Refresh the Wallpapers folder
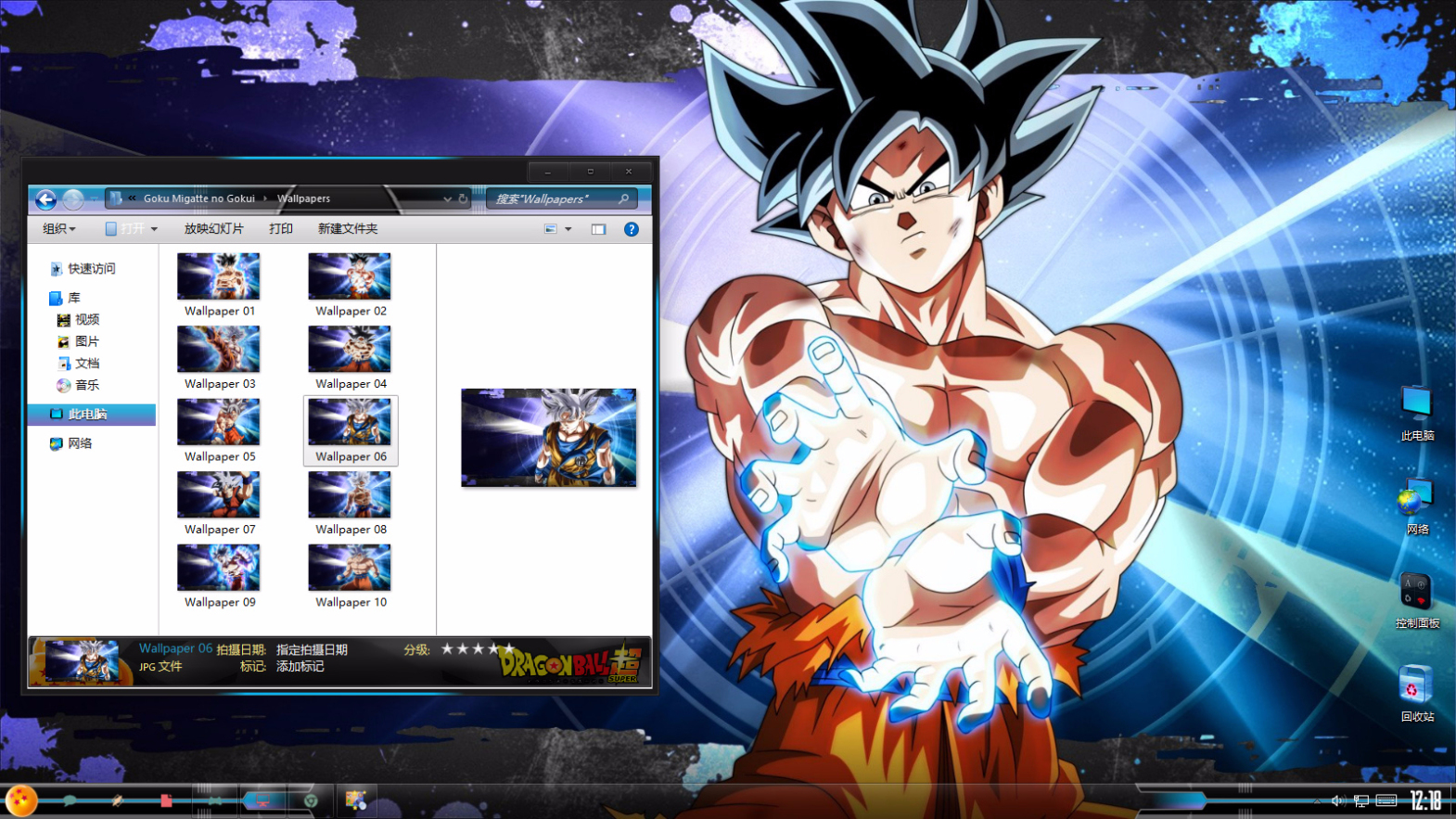Image resolution: width=1456 pixels, height=819 pixels. [463, 198]
